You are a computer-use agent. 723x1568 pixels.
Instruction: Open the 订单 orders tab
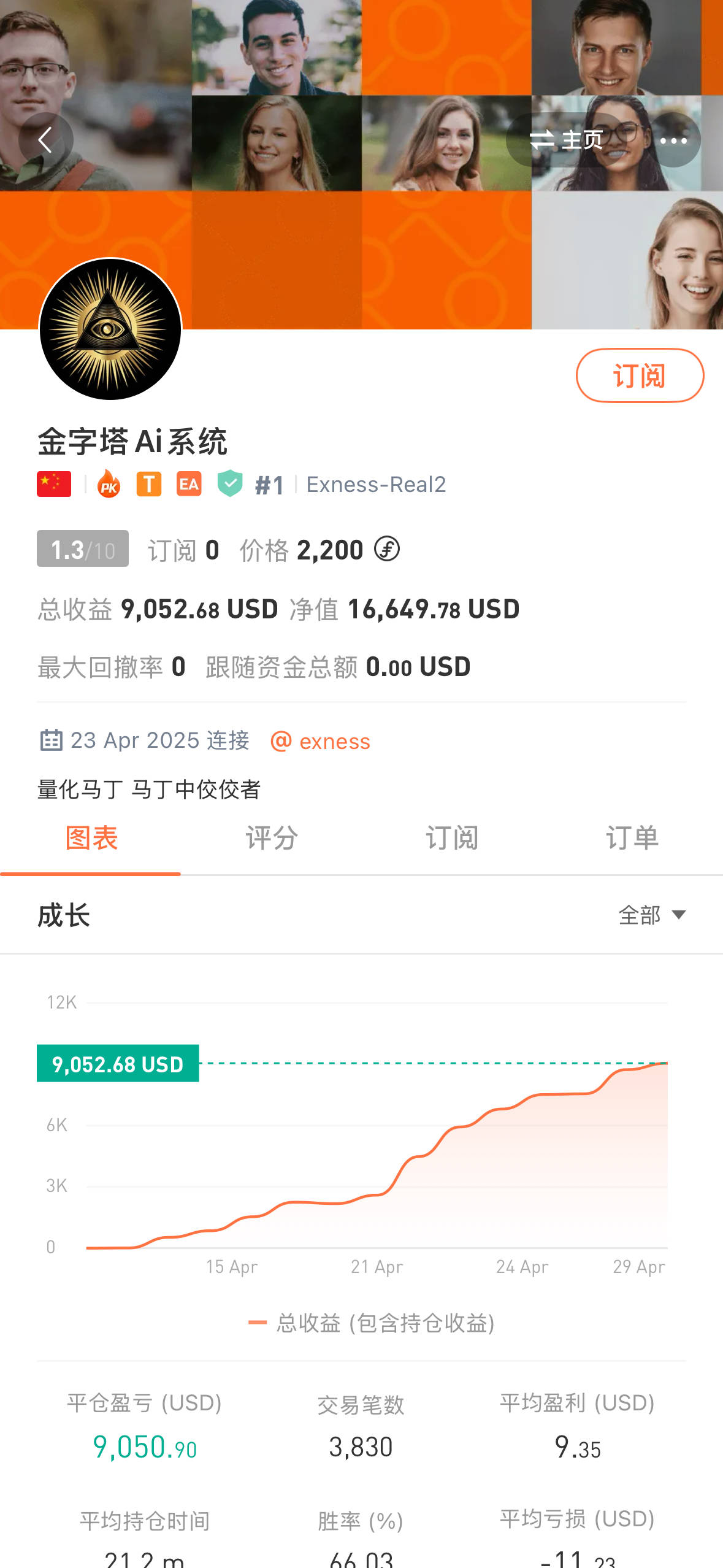tap(632, 838)
